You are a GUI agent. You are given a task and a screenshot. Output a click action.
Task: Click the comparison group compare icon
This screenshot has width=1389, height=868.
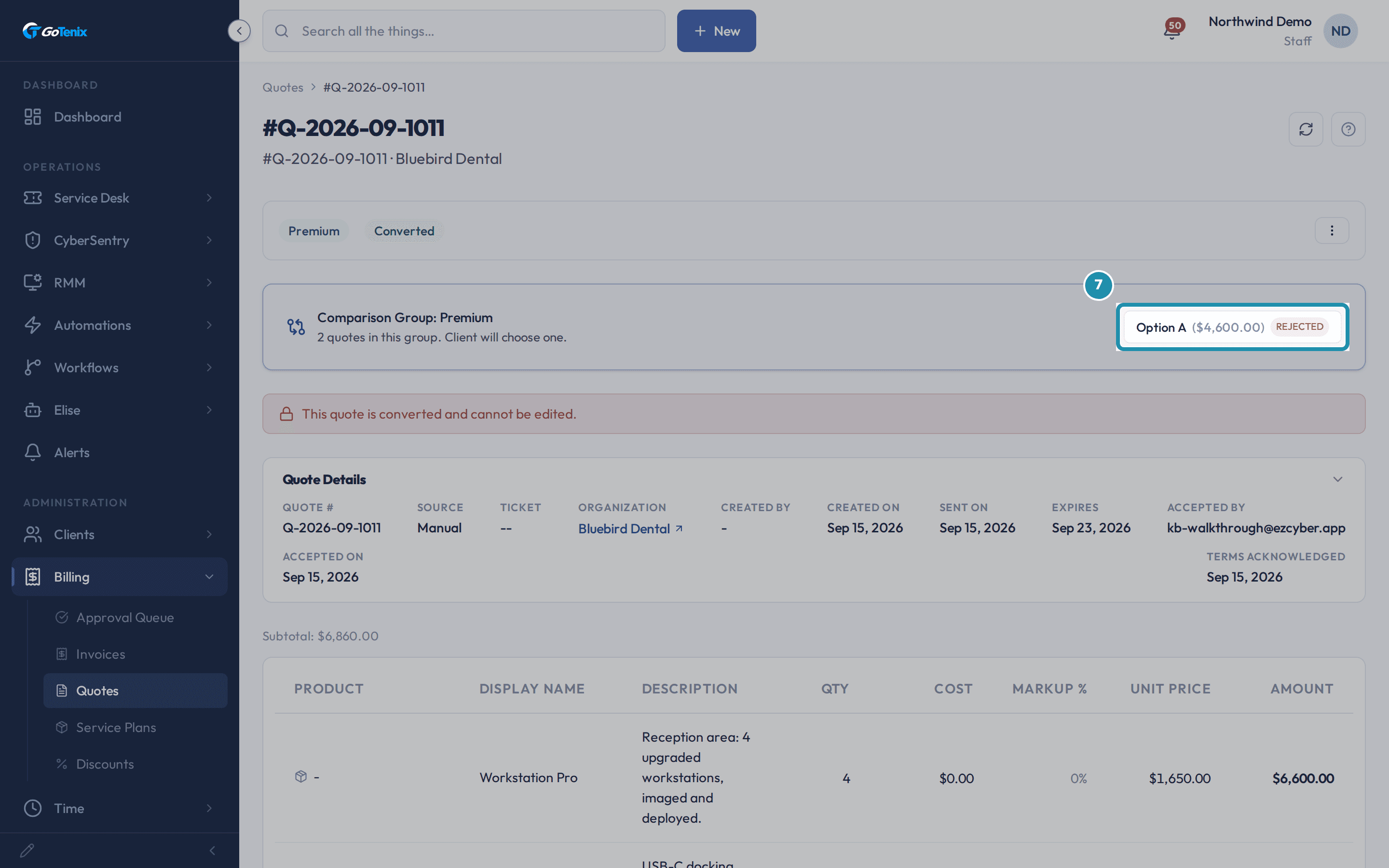pos(296,326)
